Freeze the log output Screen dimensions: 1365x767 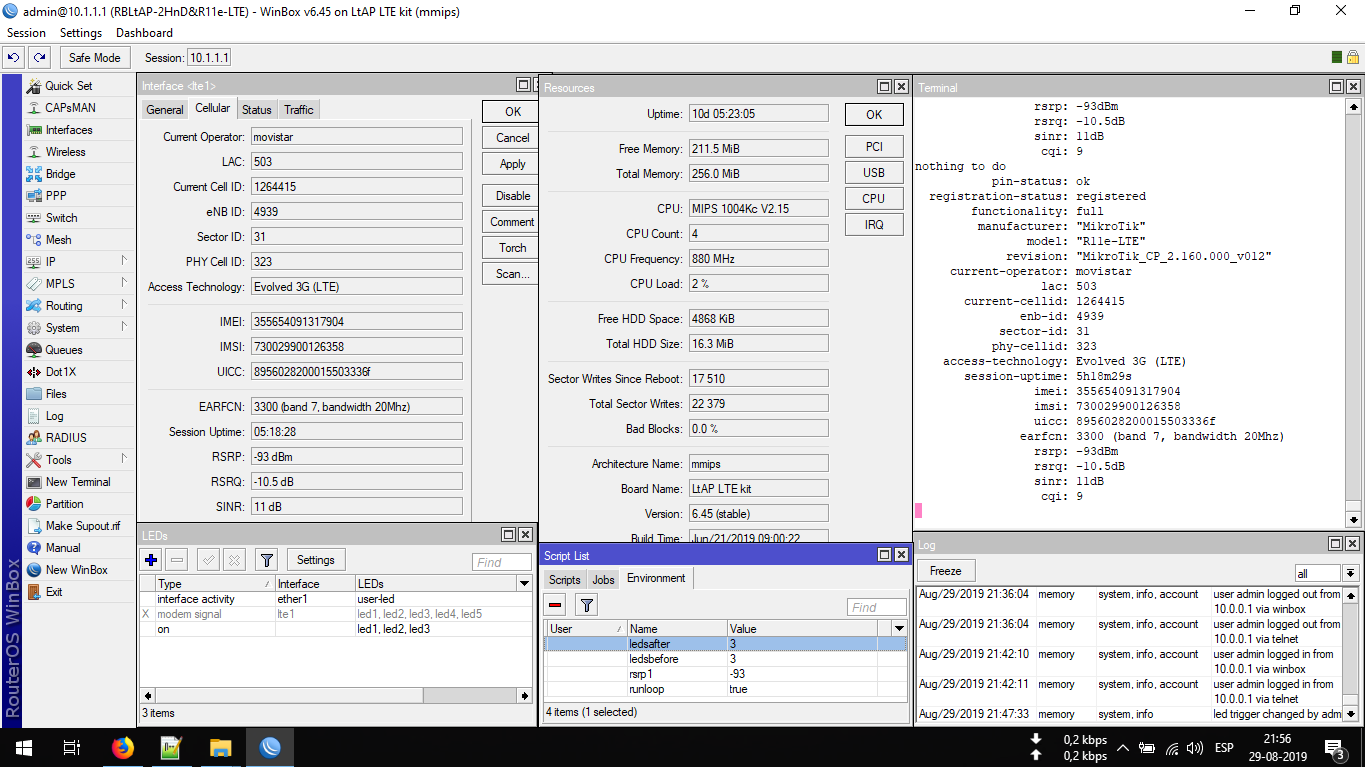coord(944,570)
